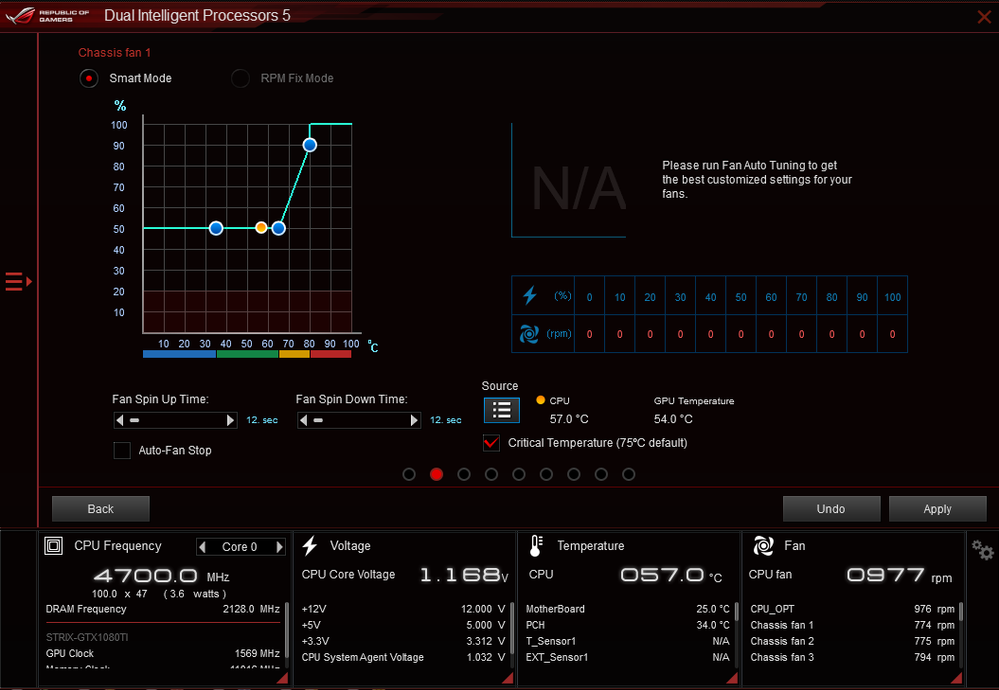Screen dimensions: 999x690
Task: Go to the fourth fan page dot
Action: 491,475
